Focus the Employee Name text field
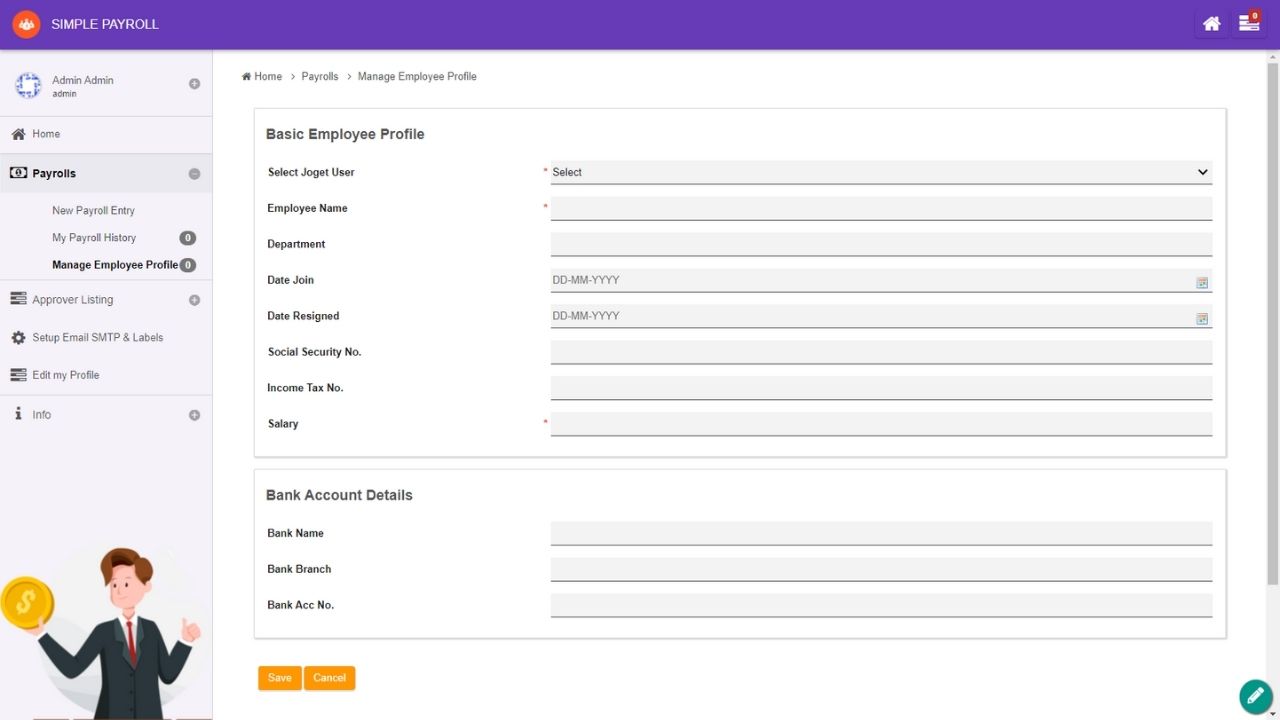The width and height of the screenshot is (1280, 720). 880,208
